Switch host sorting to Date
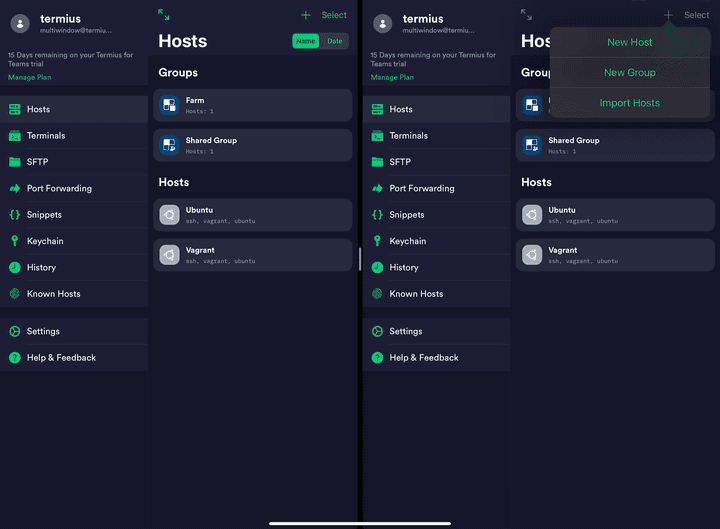The image size is (720, 529). pos(334,41)
